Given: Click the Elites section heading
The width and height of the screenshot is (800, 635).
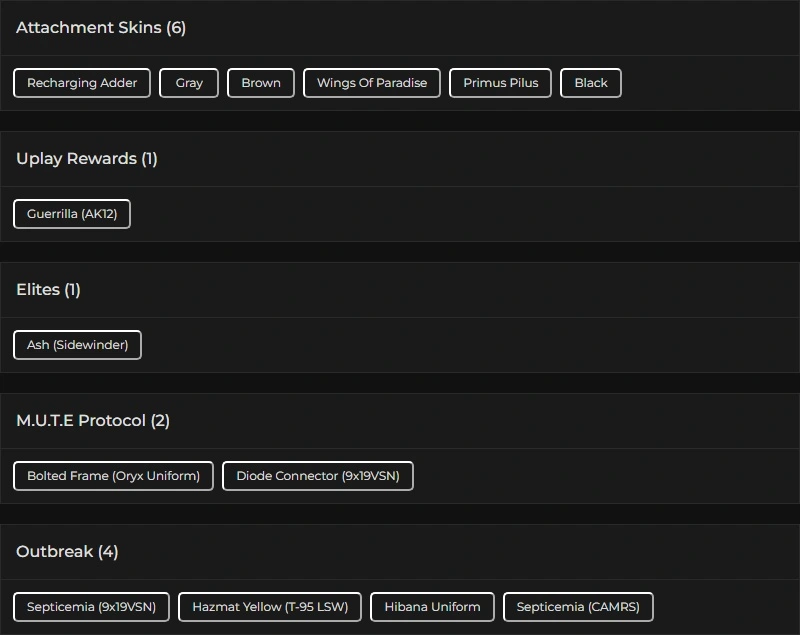Looking at the screenshot, I should [x=38, y=290].
